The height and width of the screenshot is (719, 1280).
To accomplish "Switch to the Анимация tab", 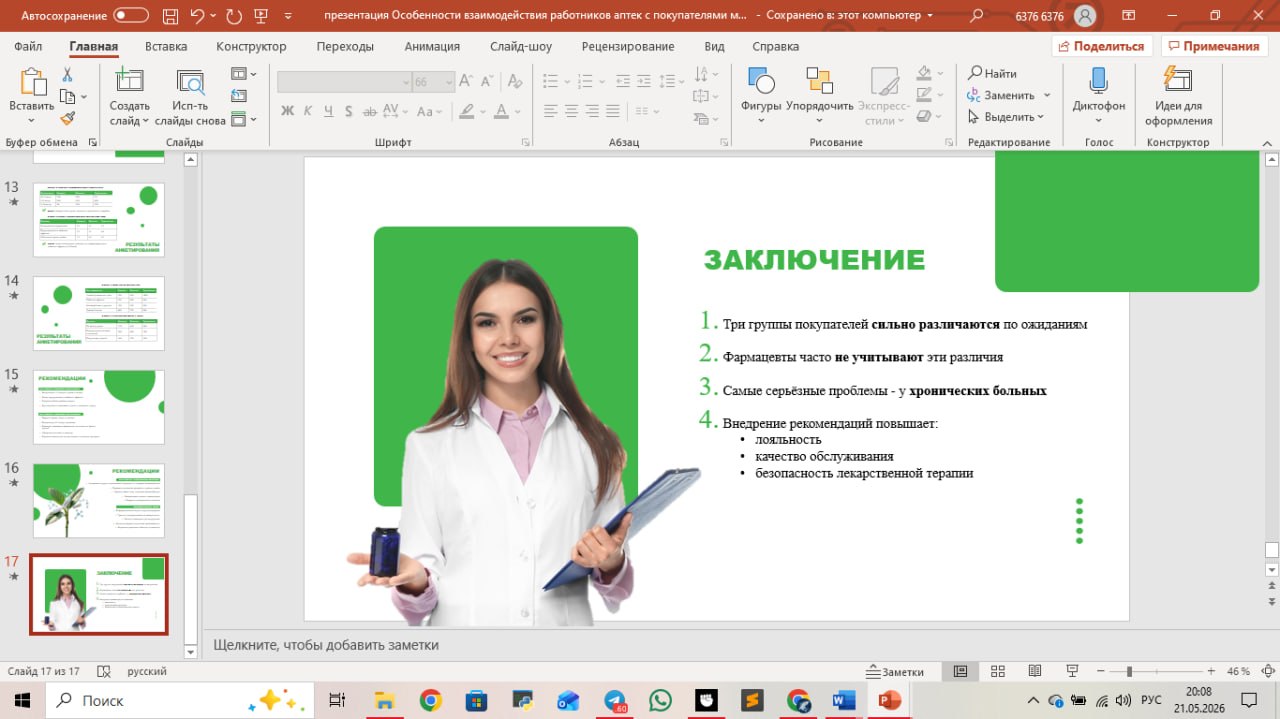I will pyautogui.click(x=432, y=46).
